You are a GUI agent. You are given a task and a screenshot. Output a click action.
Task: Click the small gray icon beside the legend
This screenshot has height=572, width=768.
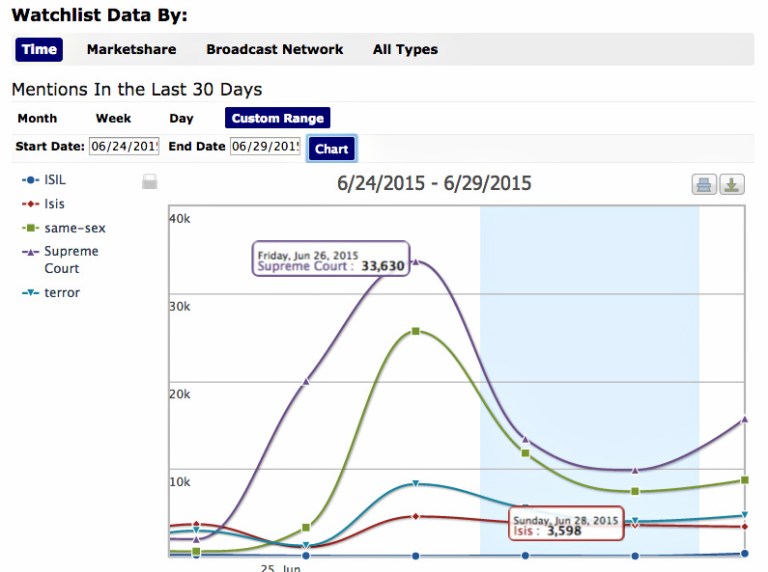pos(149,181)
